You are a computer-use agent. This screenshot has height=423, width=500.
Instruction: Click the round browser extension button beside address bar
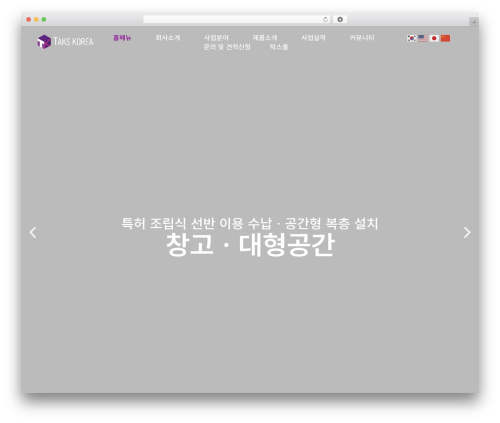pyautogui.click(x=340, y=20)
